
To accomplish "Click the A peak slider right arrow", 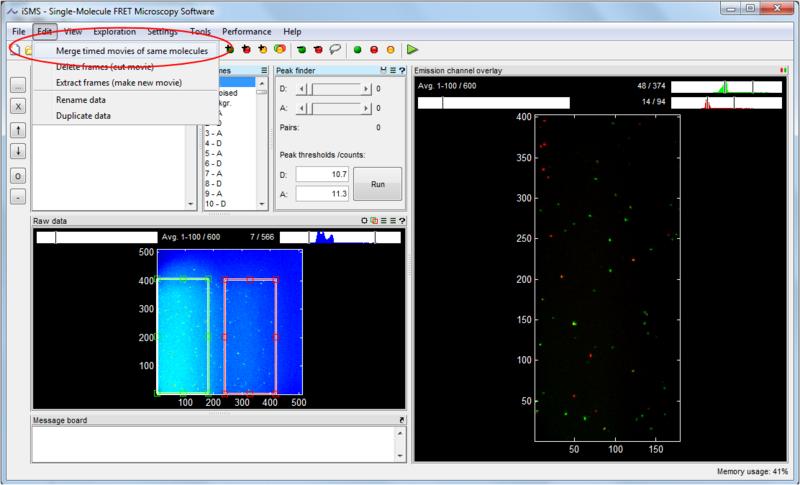I will pyautogui.click(x=364, y=108).
